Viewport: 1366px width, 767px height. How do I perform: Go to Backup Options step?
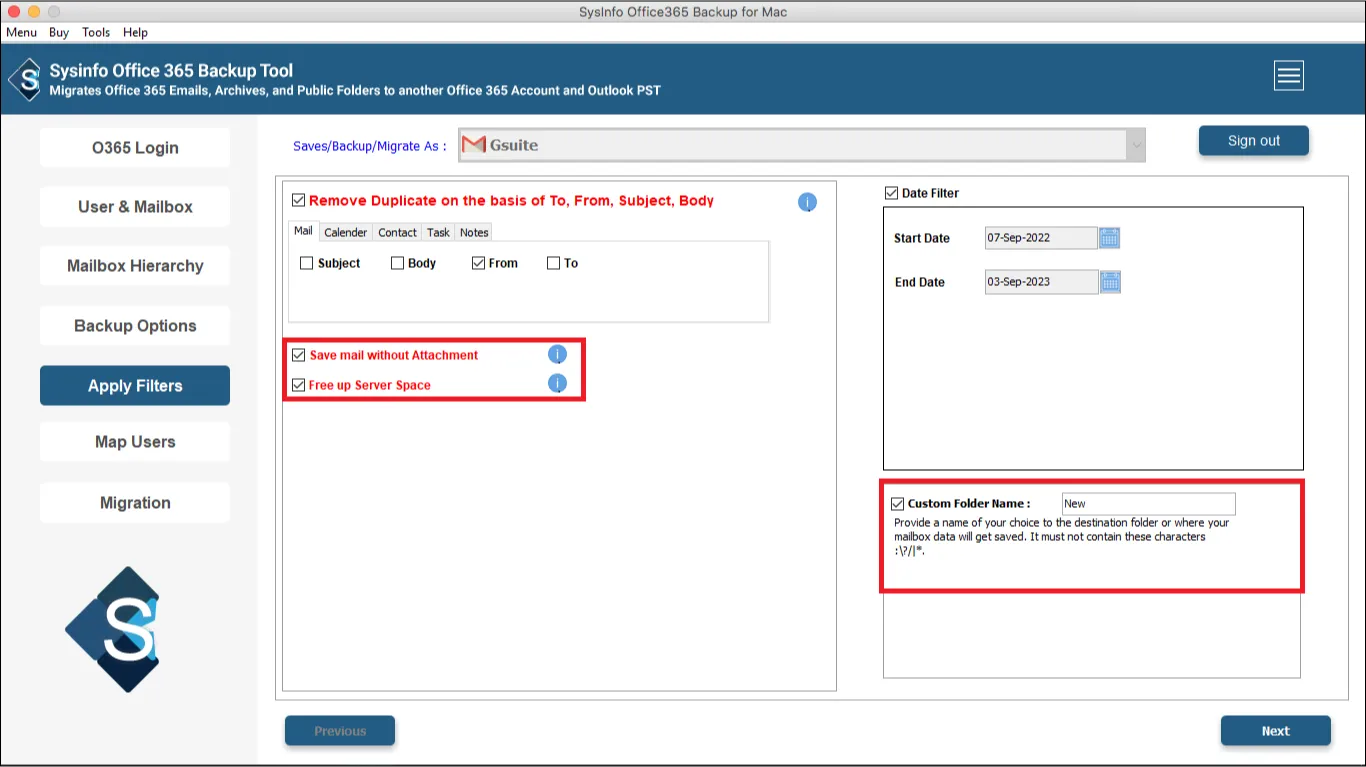click(x=135, y=326)
